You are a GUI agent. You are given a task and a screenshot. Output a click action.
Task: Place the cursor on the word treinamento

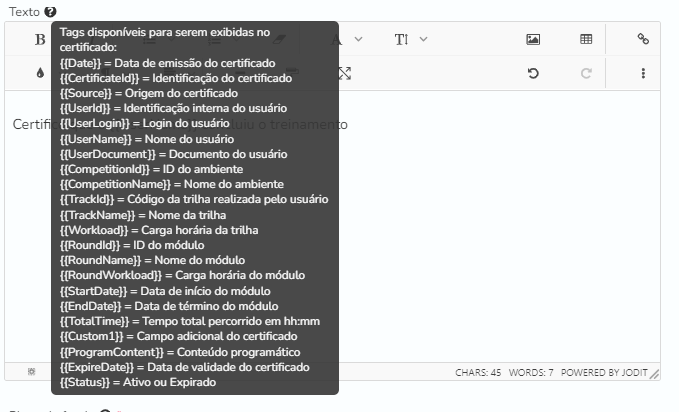point(309,125)
